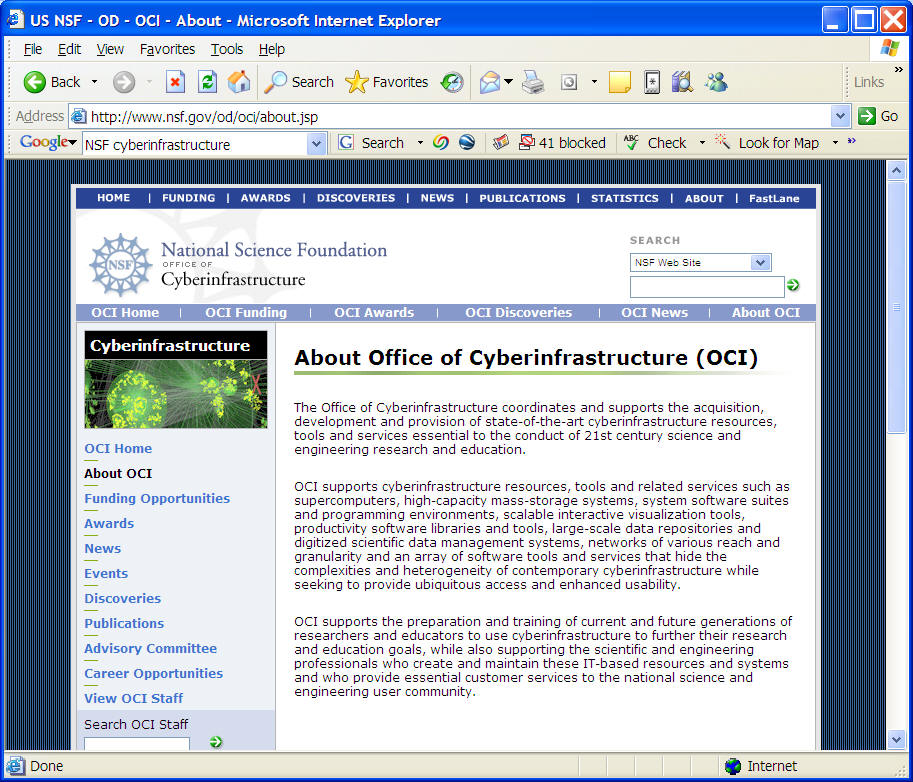Click the Print icon

tap(533, 82)
